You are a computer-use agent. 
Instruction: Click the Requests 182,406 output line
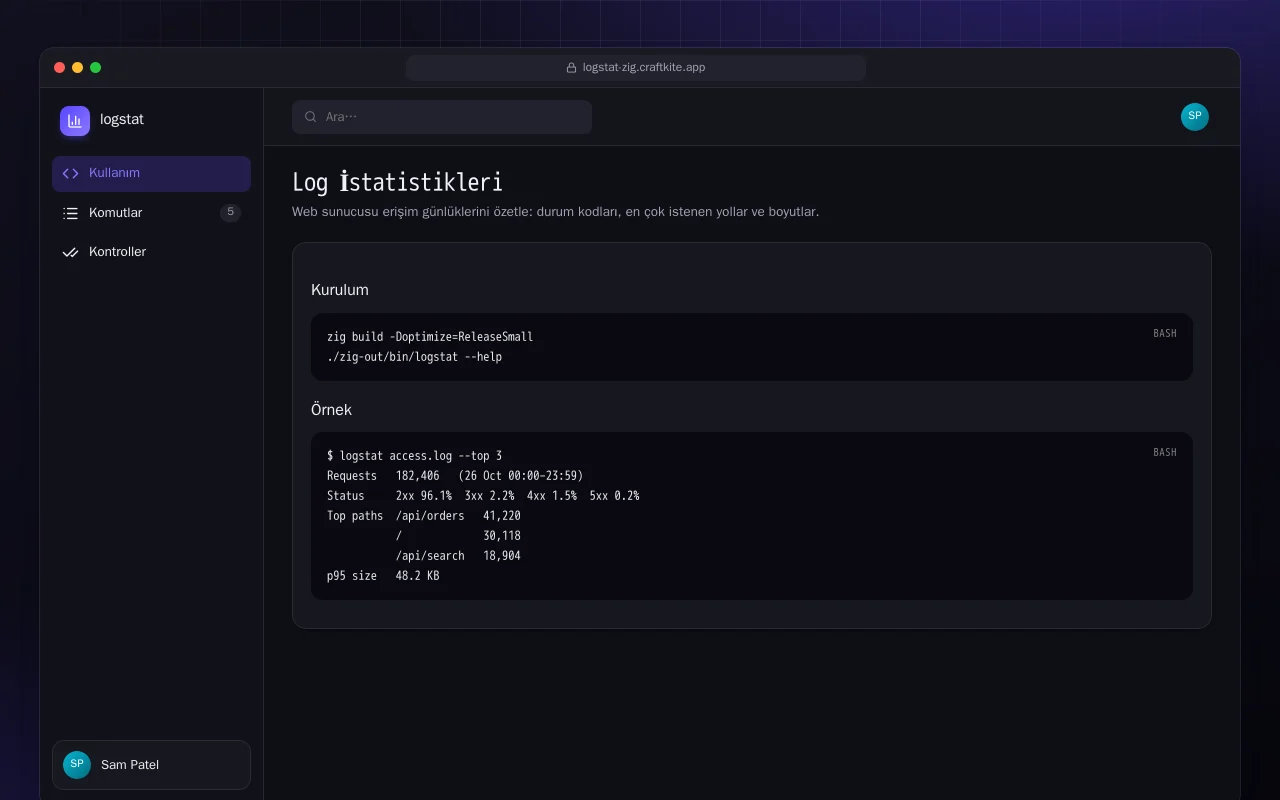(455, 476)
